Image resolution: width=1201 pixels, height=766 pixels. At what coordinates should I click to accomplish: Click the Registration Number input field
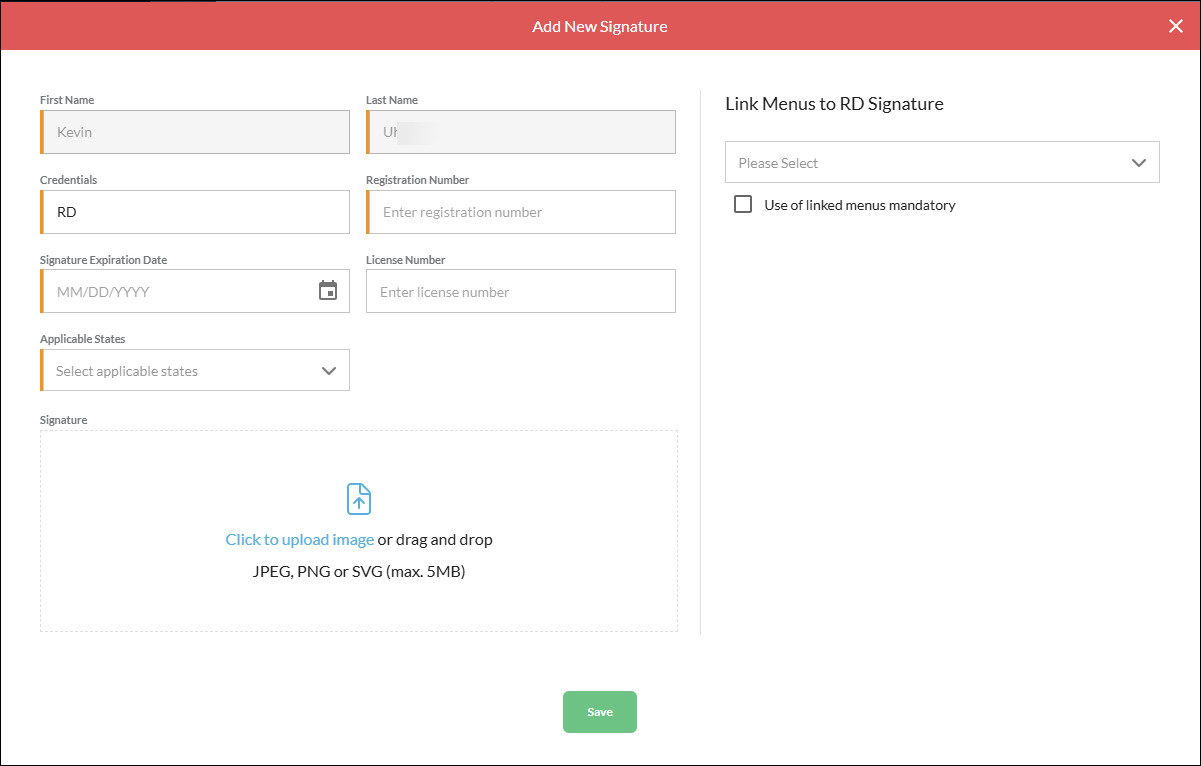521,212
